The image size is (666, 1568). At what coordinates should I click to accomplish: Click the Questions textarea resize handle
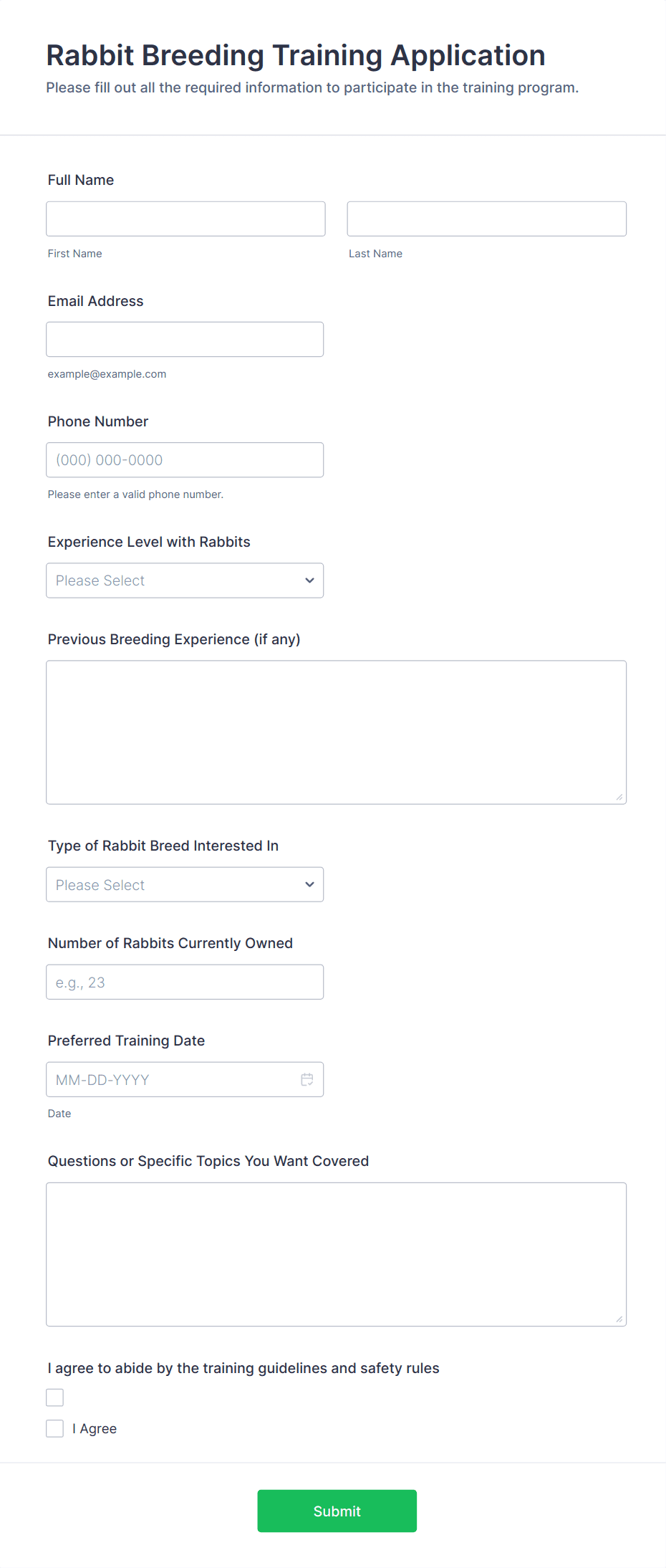619,1319
